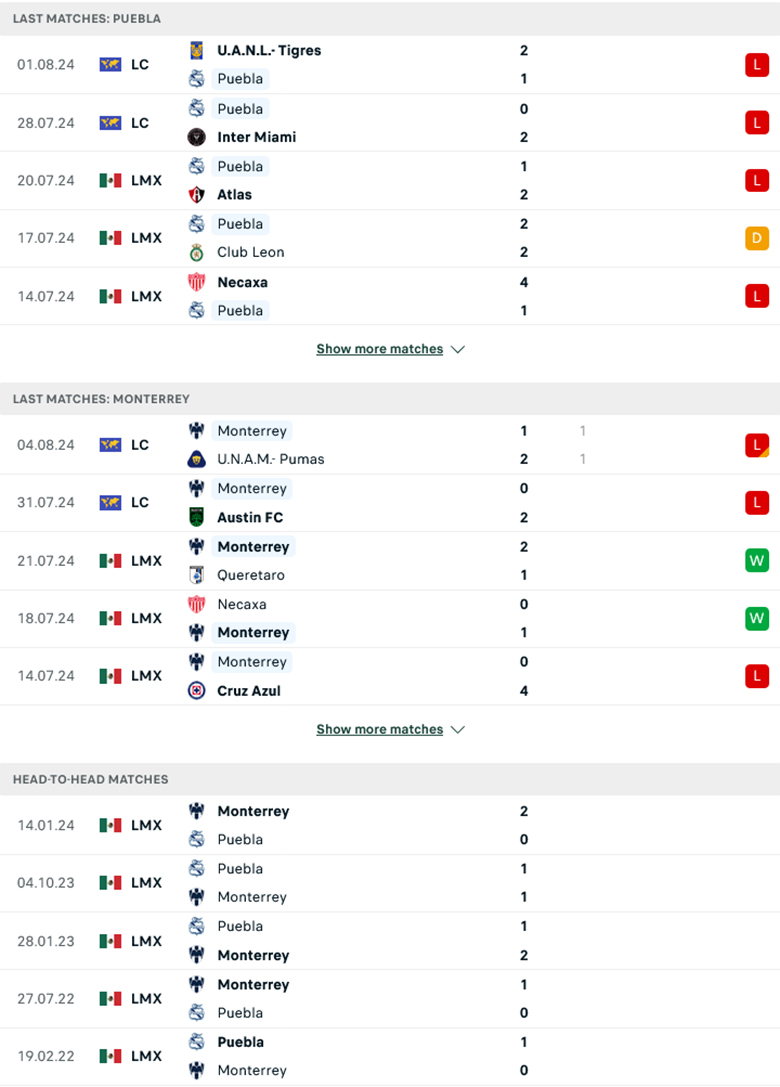Click the Necaxa club crest icon
Screen dimensions: 780x1087
[x=196, y=282]
